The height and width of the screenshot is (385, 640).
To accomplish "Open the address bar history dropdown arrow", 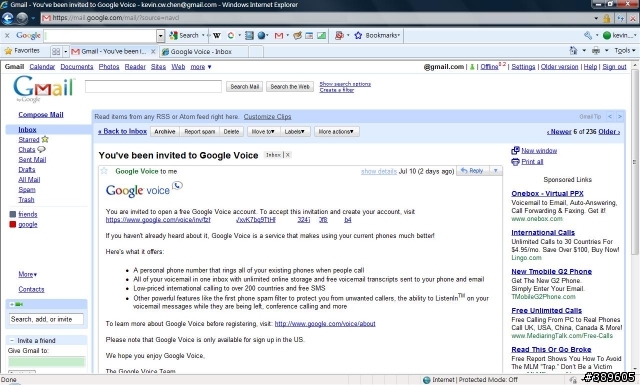I will point(596,18).
